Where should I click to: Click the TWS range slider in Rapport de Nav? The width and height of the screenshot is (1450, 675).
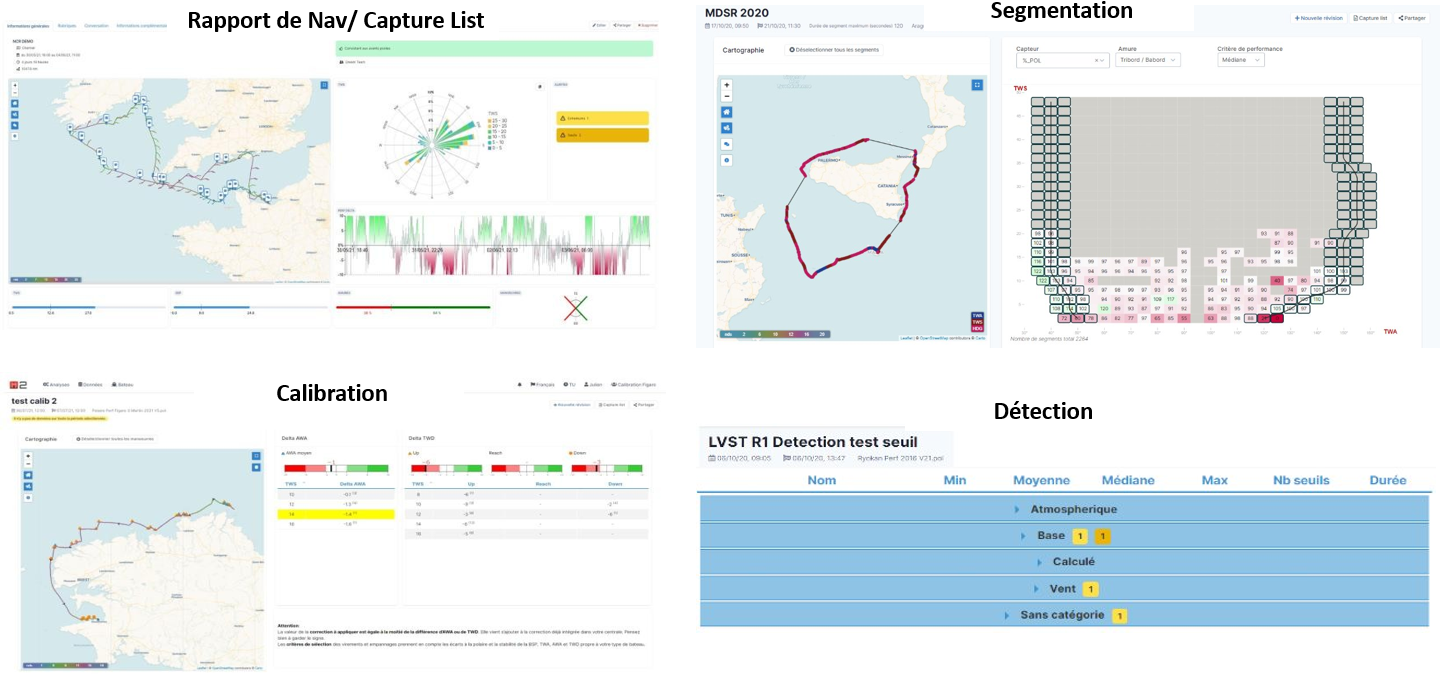[x=87, y=307]
